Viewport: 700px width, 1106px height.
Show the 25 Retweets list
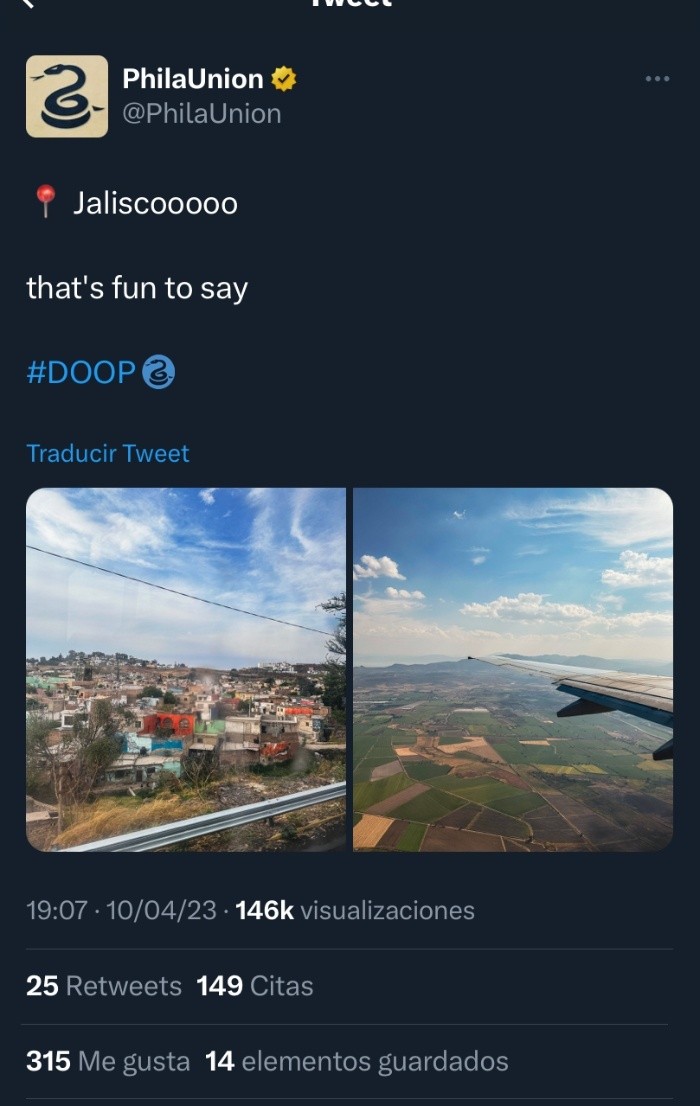(104, 986)
